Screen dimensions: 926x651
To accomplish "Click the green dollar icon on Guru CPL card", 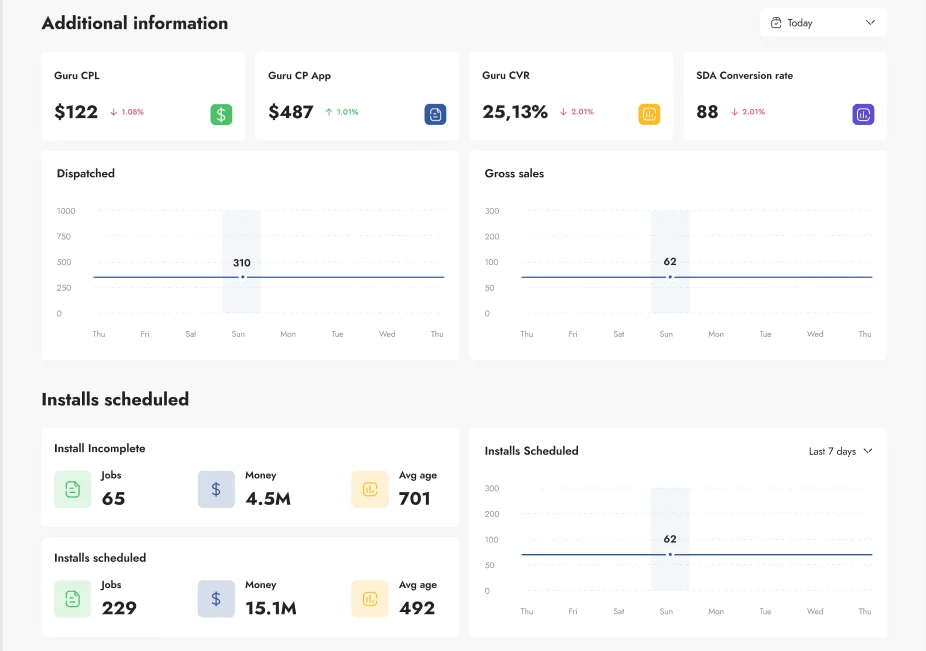I will pos(221,114).
